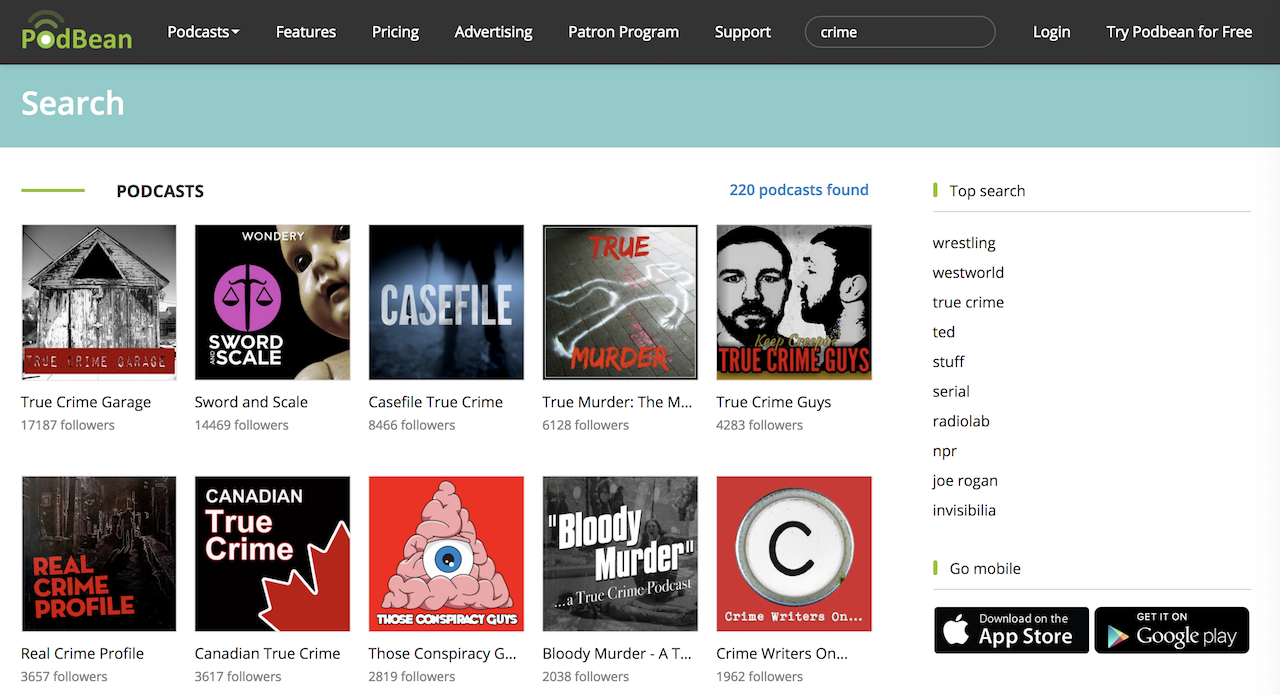
Task: Select top search term 'invisibilia'
Action: [x=964, y=510]
